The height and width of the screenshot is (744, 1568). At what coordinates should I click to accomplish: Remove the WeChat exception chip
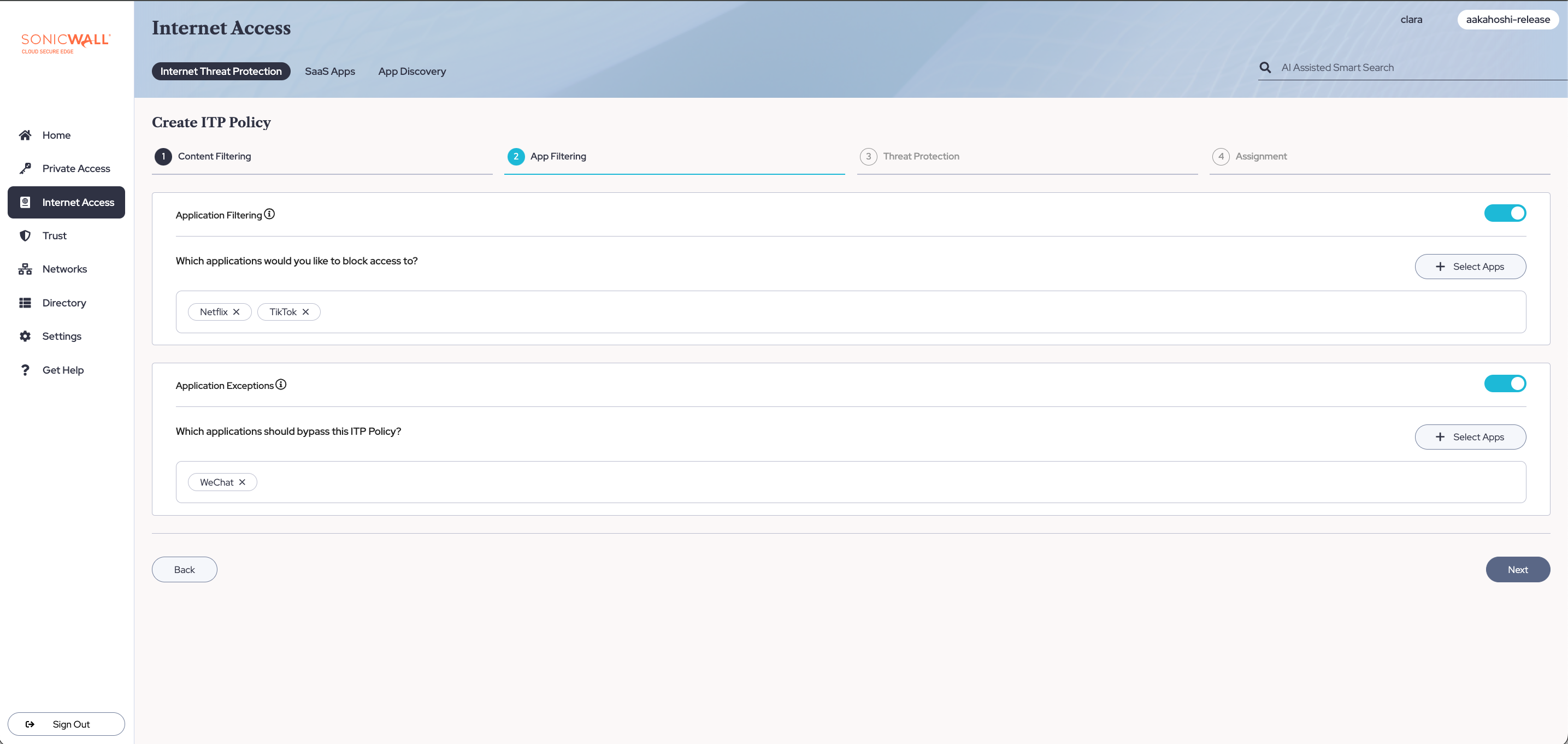242,482
